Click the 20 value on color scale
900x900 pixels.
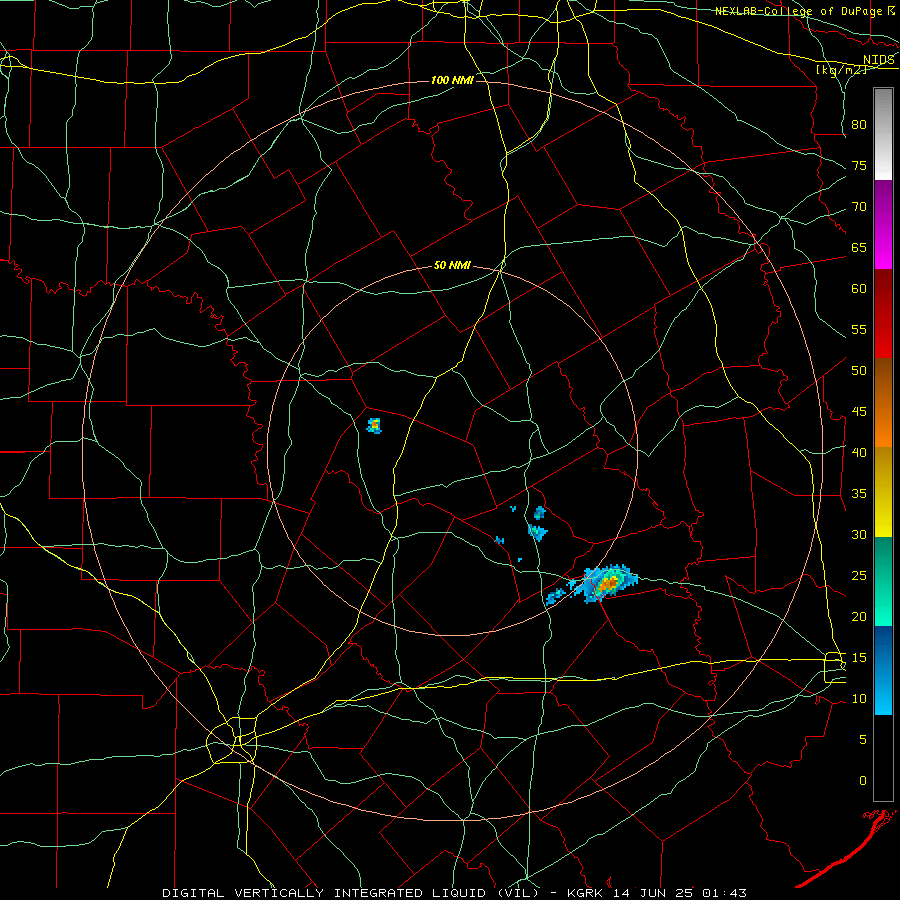859,616
